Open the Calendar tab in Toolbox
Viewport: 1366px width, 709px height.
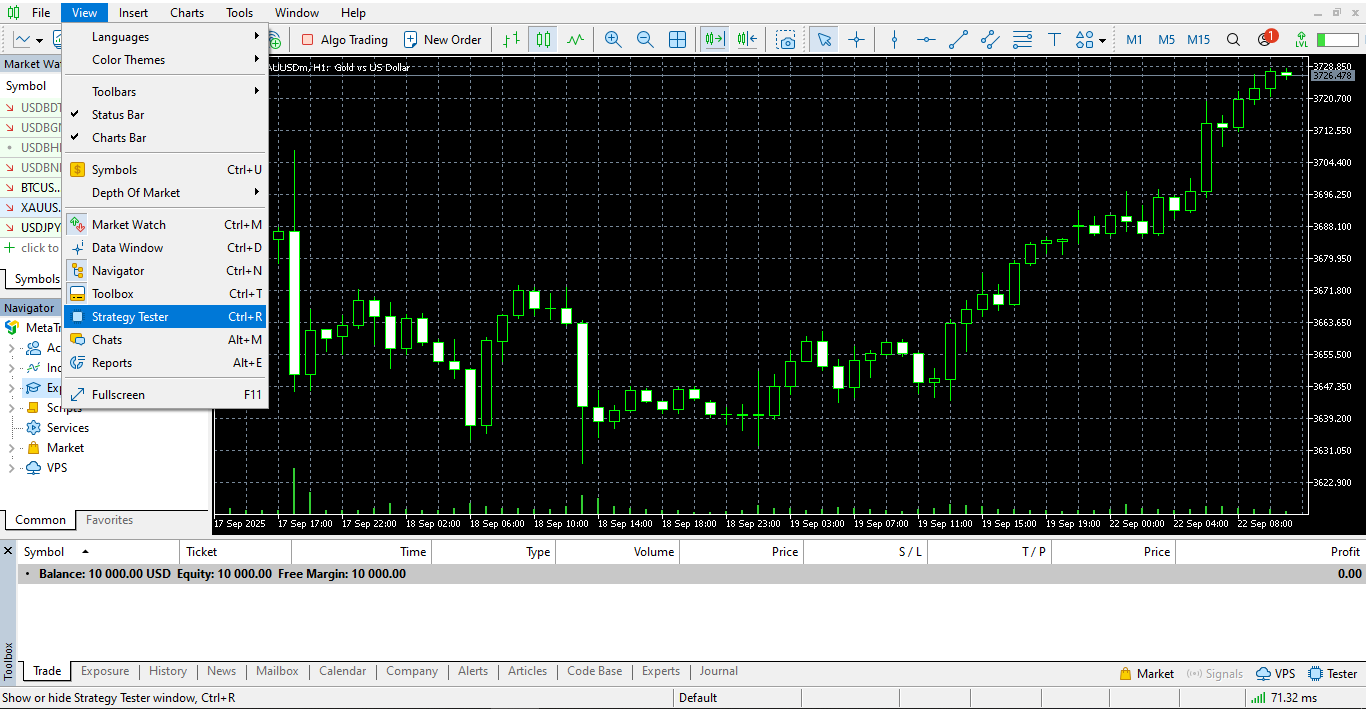(x=342, y=672)
